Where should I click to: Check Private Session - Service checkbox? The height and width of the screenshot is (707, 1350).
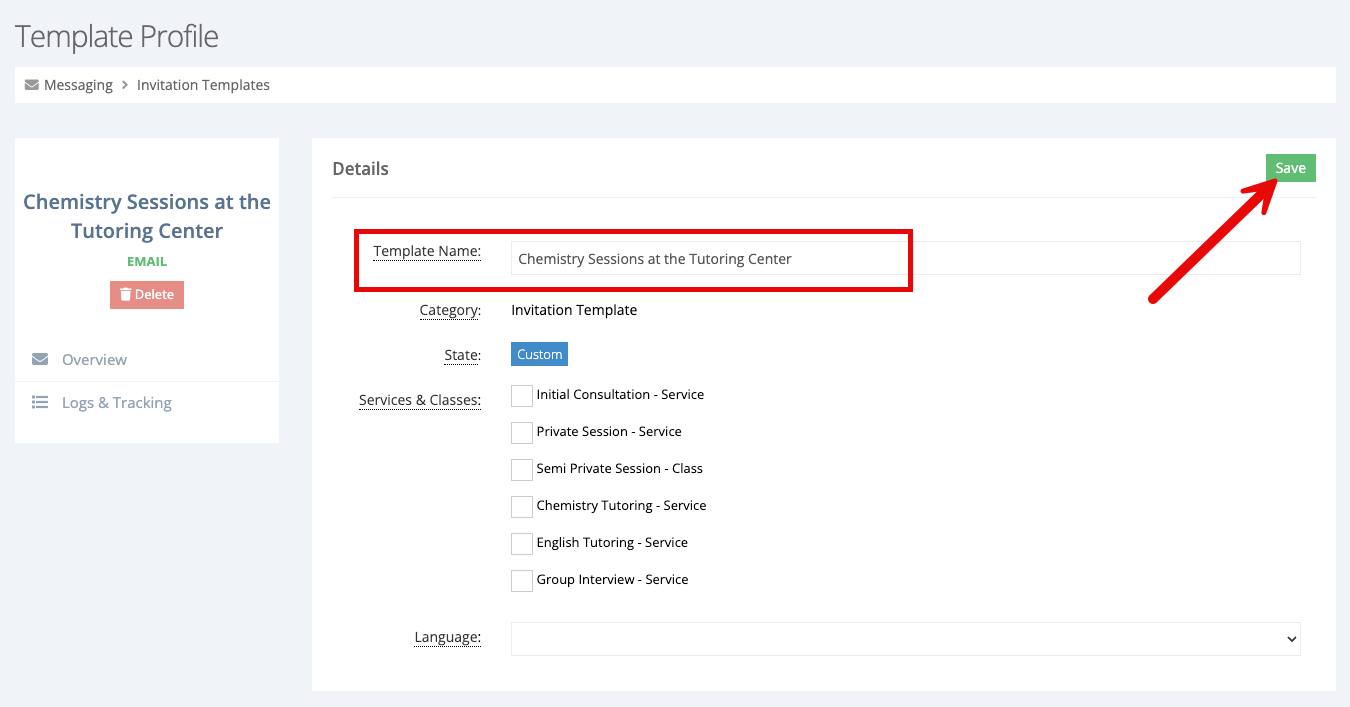522,433
